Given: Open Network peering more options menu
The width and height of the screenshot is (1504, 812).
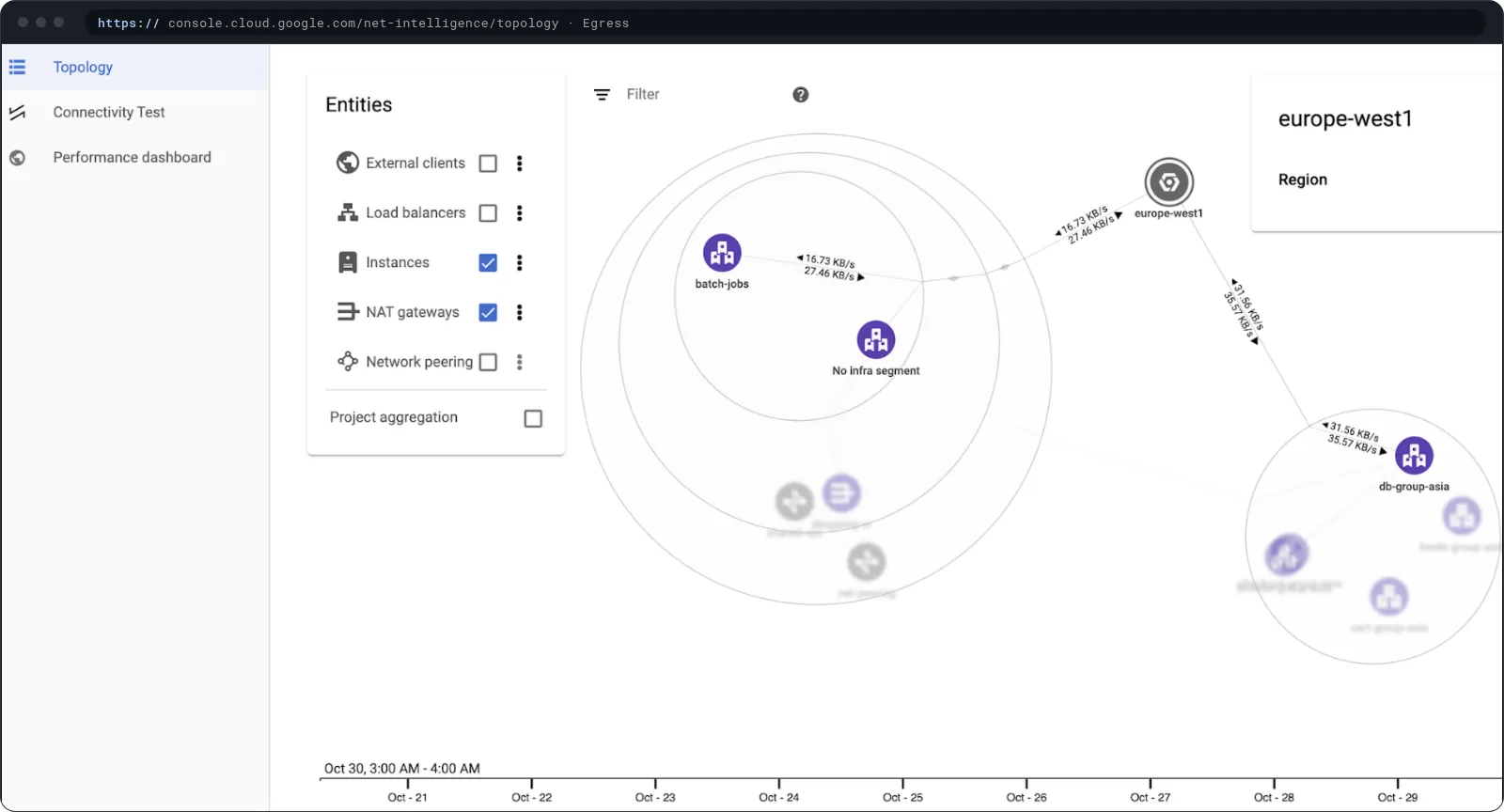Looking at the screenshot, I should click(x=520, y=363).
